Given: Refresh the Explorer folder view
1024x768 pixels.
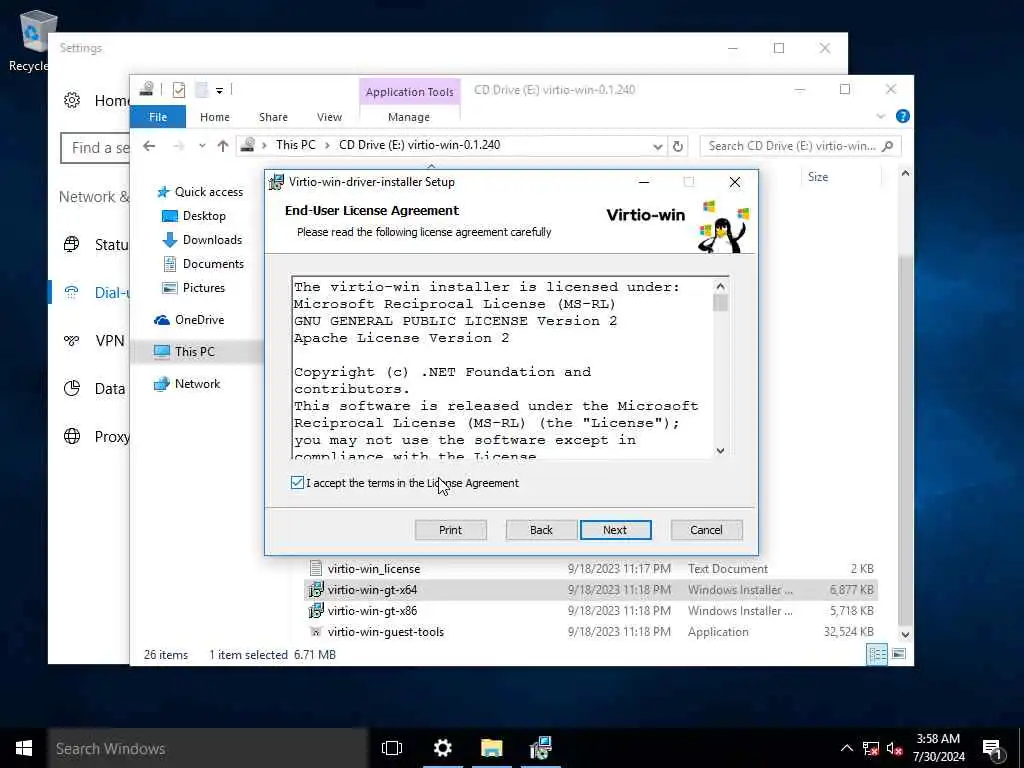Looking at the screenshot, I should [678, 146].
